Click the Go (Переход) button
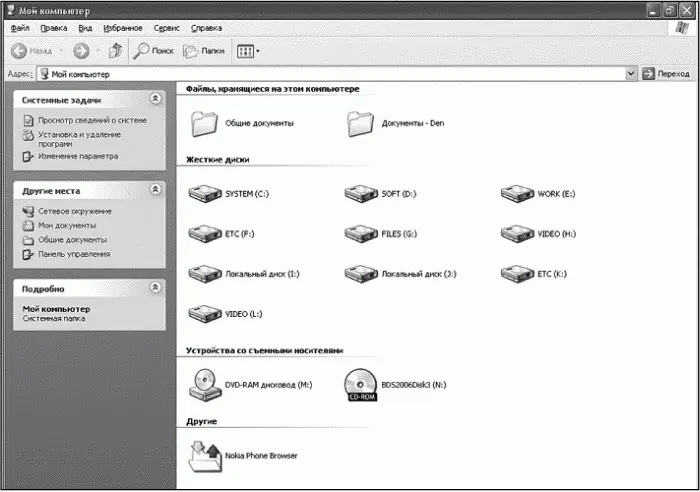The height and width of the screenshot is (492, 700). tap(667, 74)
